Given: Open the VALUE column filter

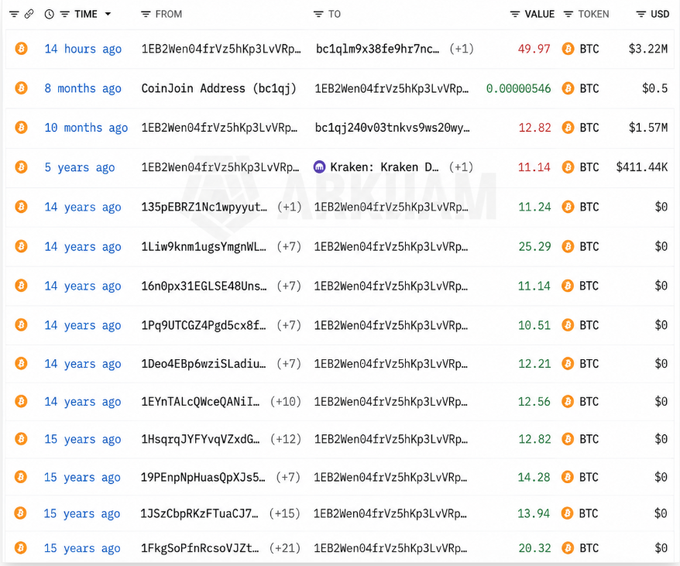Looking at the screenshot, I should (x=515, y=14).
